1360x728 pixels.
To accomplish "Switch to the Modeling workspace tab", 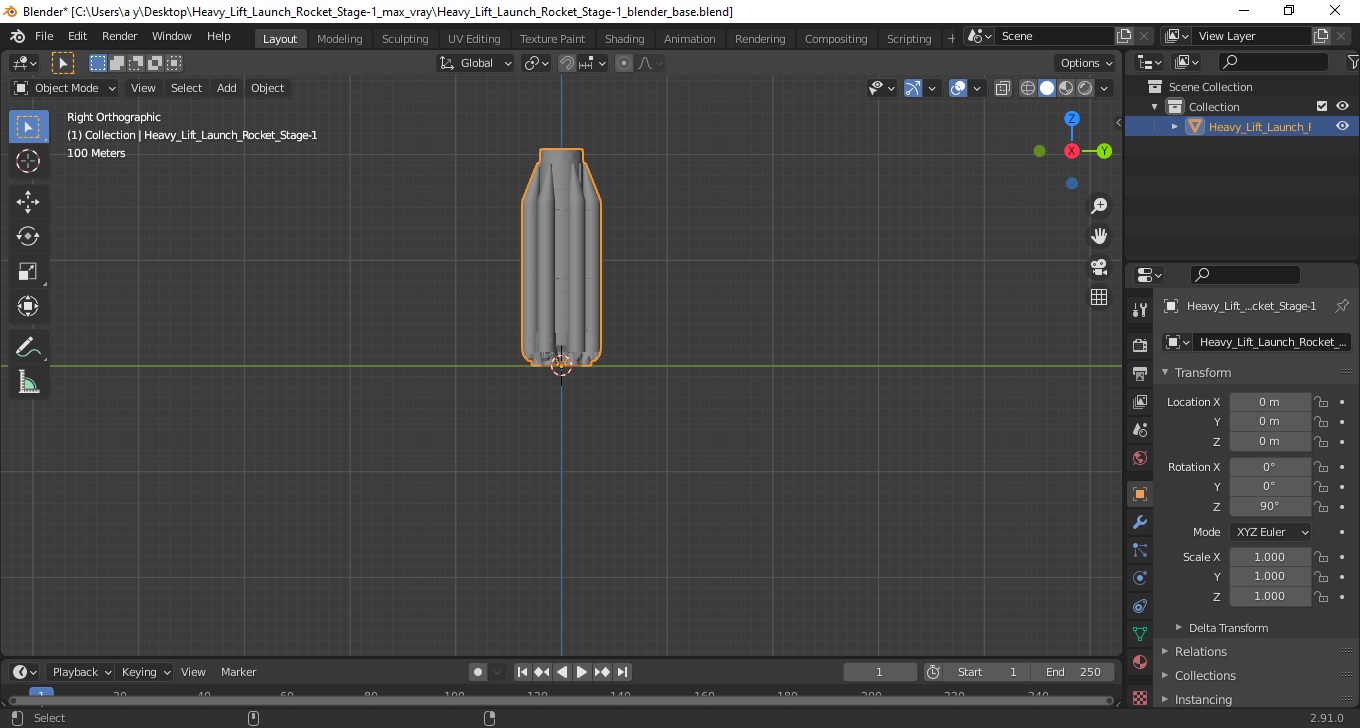I will pos(339,39).
